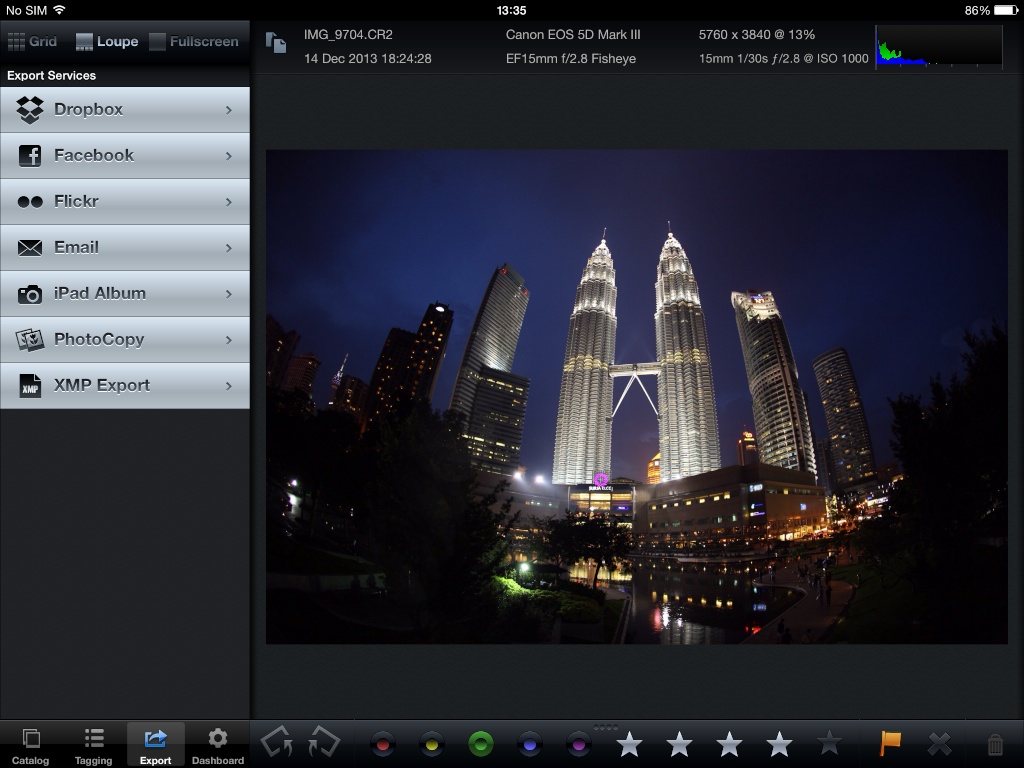This screenshot has height=768, width=1024.
Task: Click the camera iPad Album icon
Action: (x=30, y=294)
